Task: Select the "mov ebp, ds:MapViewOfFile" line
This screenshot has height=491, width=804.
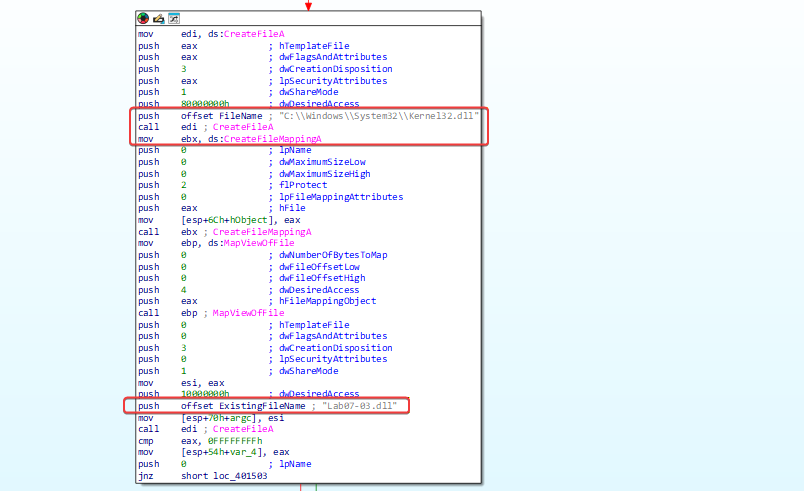Action: point(216,243)
